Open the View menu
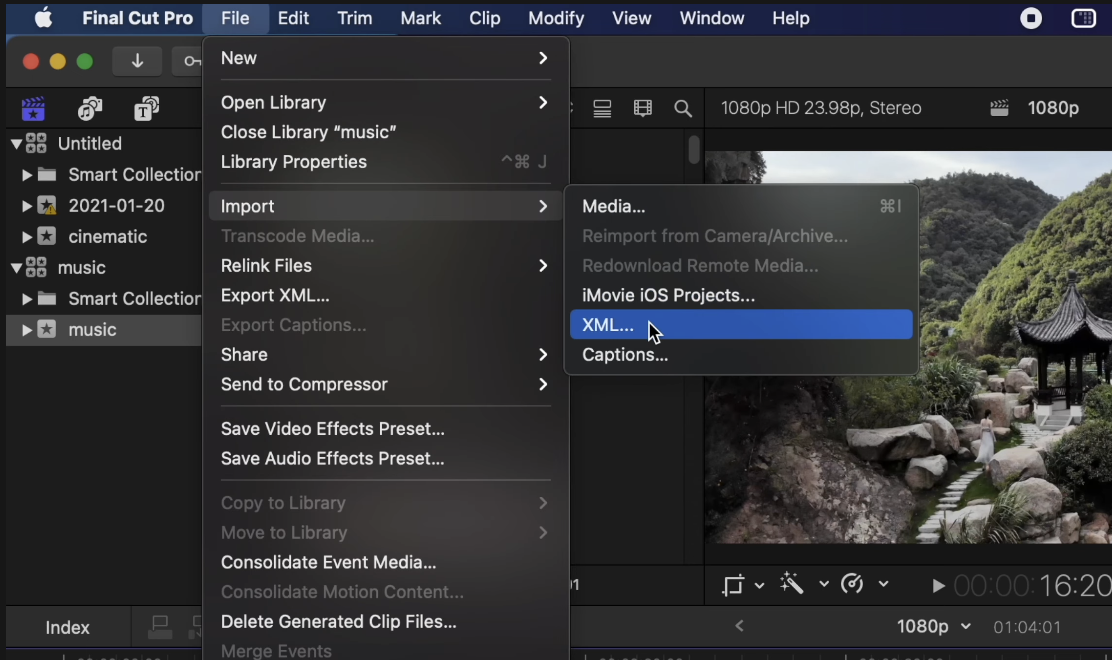Image resolution: width=1112 pixels, height=660 pixels. click(x=631, y=18)
